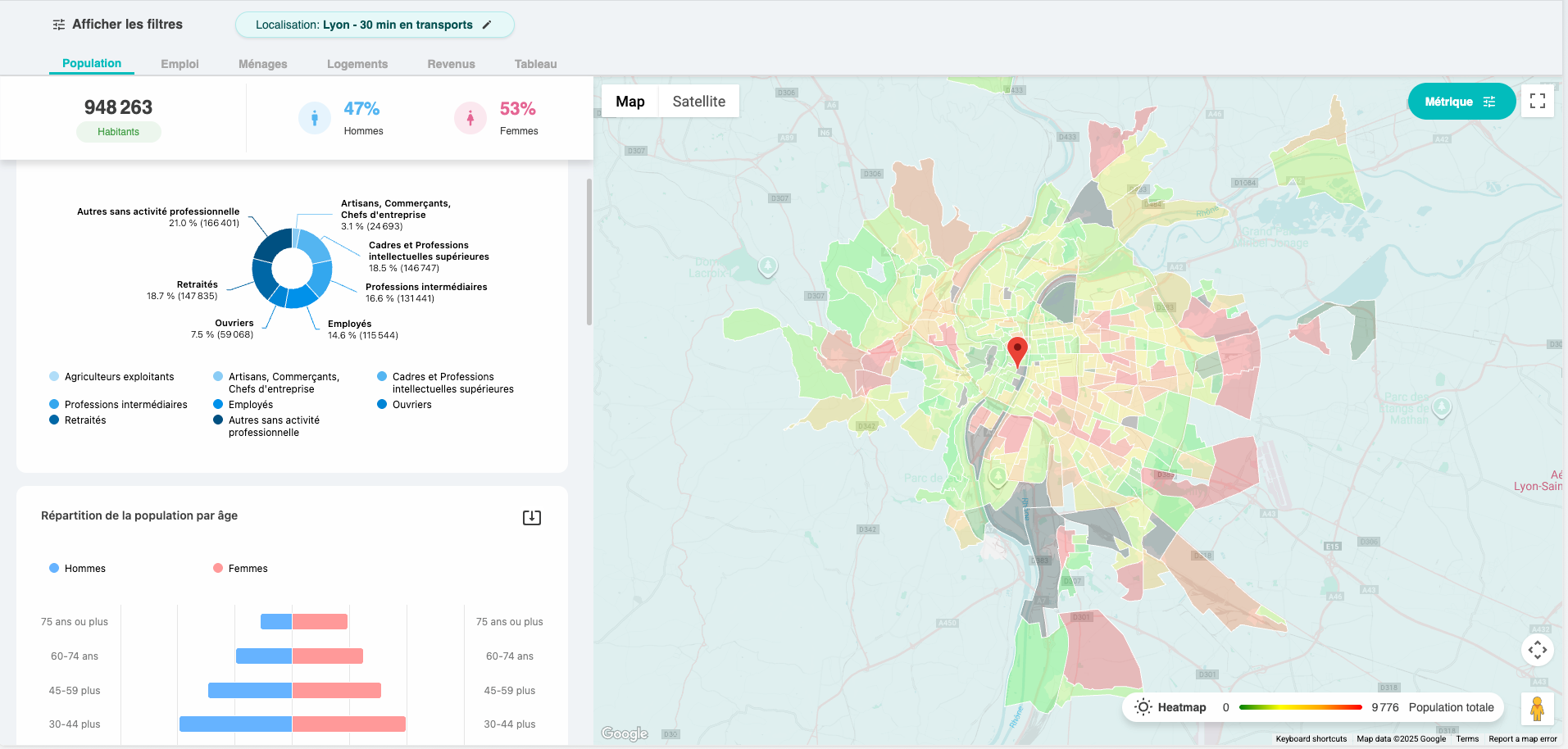
Task: Switch map to Satellite view
Action: click(698, 102)
